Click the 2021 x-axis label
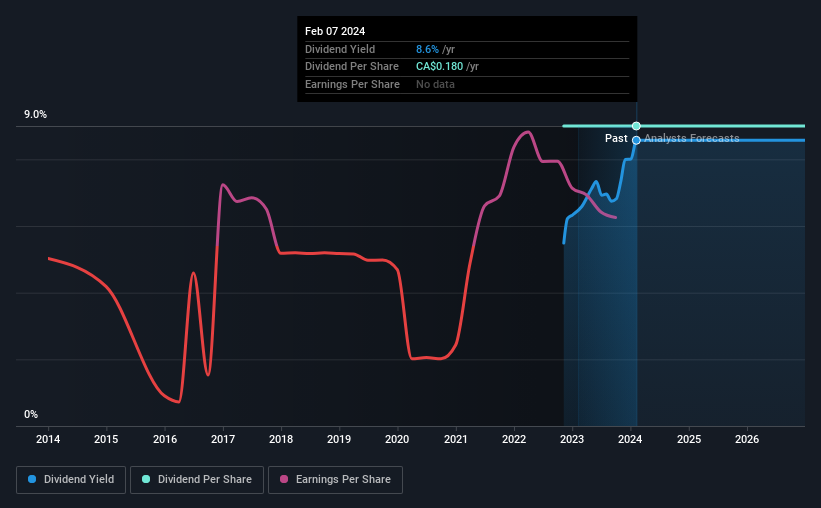The height and width of the screenshot is (508, 821). (x=456, y=439)
